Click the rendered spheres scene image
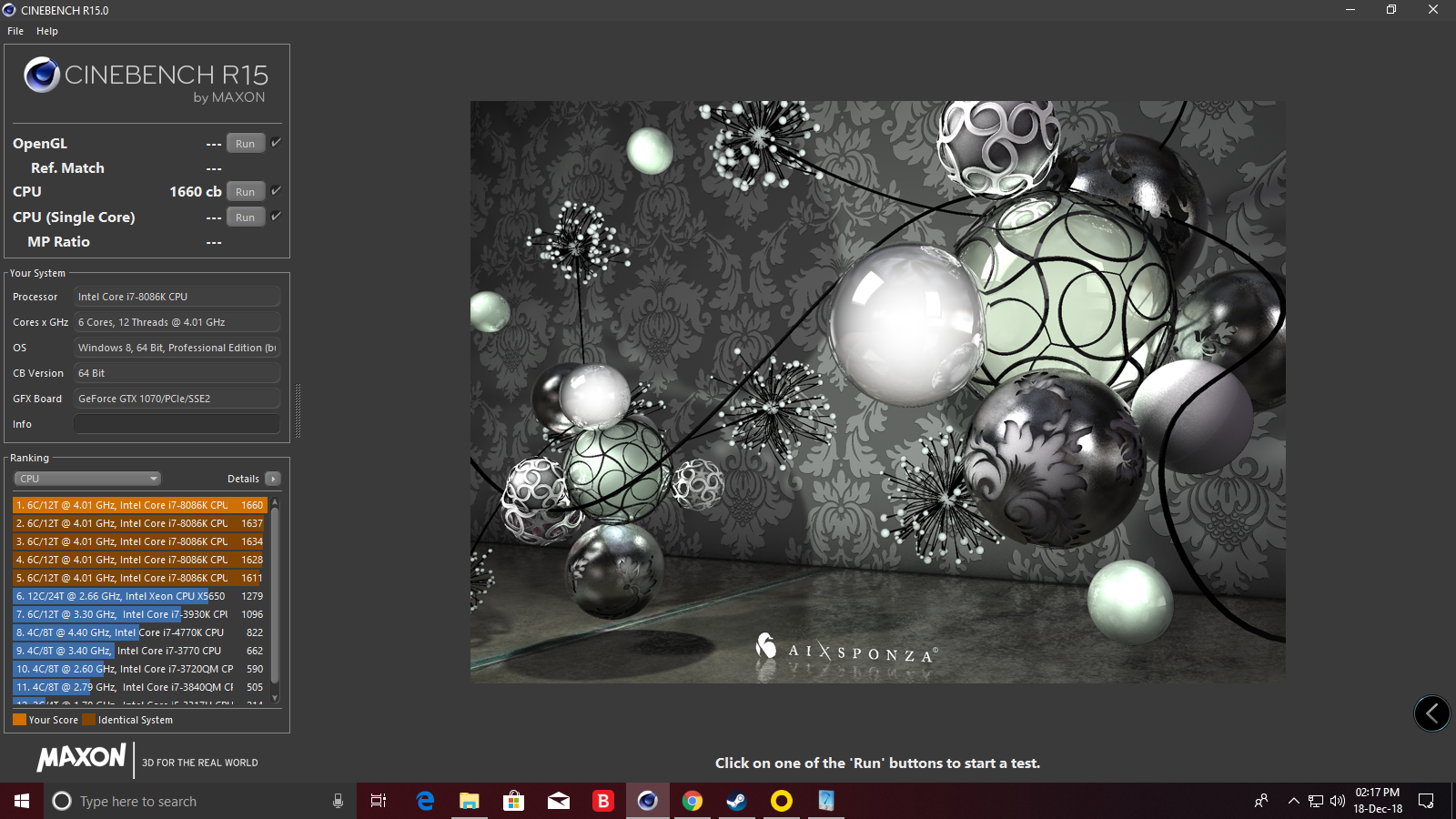This screenshot has height=819, width=1456. point(877,391)
